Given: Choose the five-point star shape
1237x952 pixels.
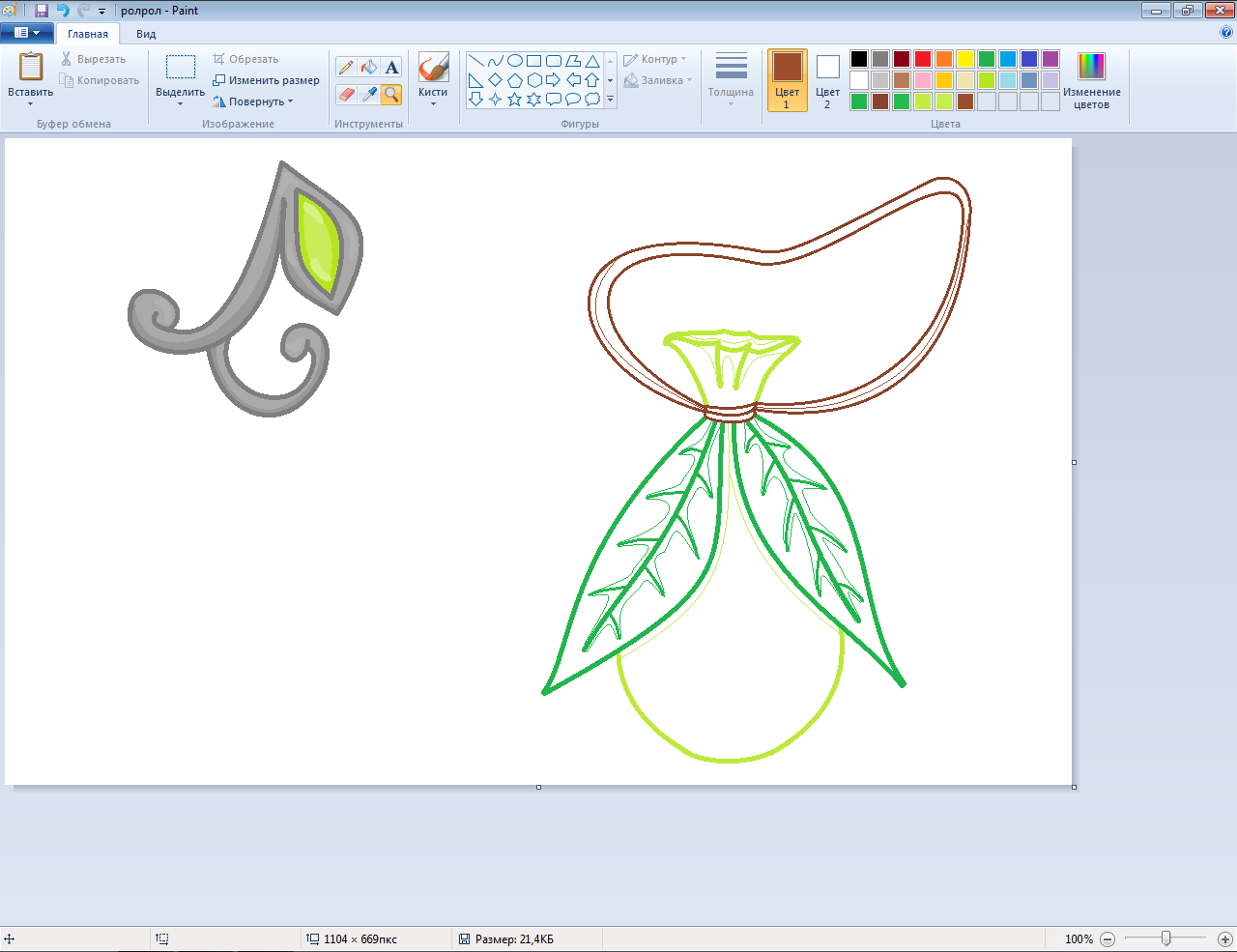Looking at the screenshot, I should (x=514, y=99).
